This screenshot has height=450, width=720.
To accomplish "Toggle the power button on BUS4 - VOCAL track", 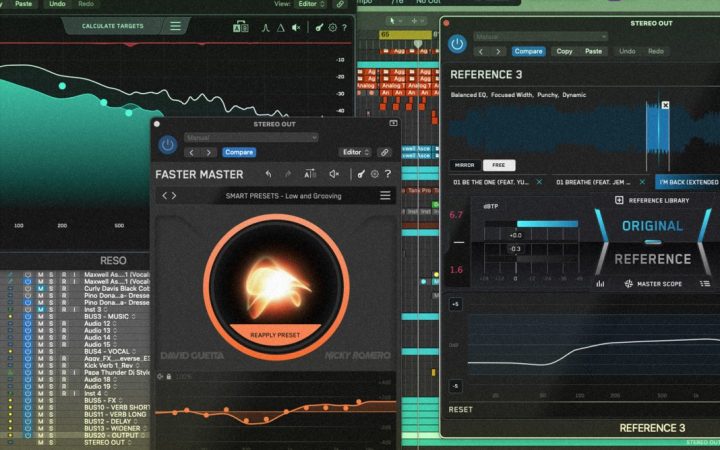I will click(x=28, y=351).
